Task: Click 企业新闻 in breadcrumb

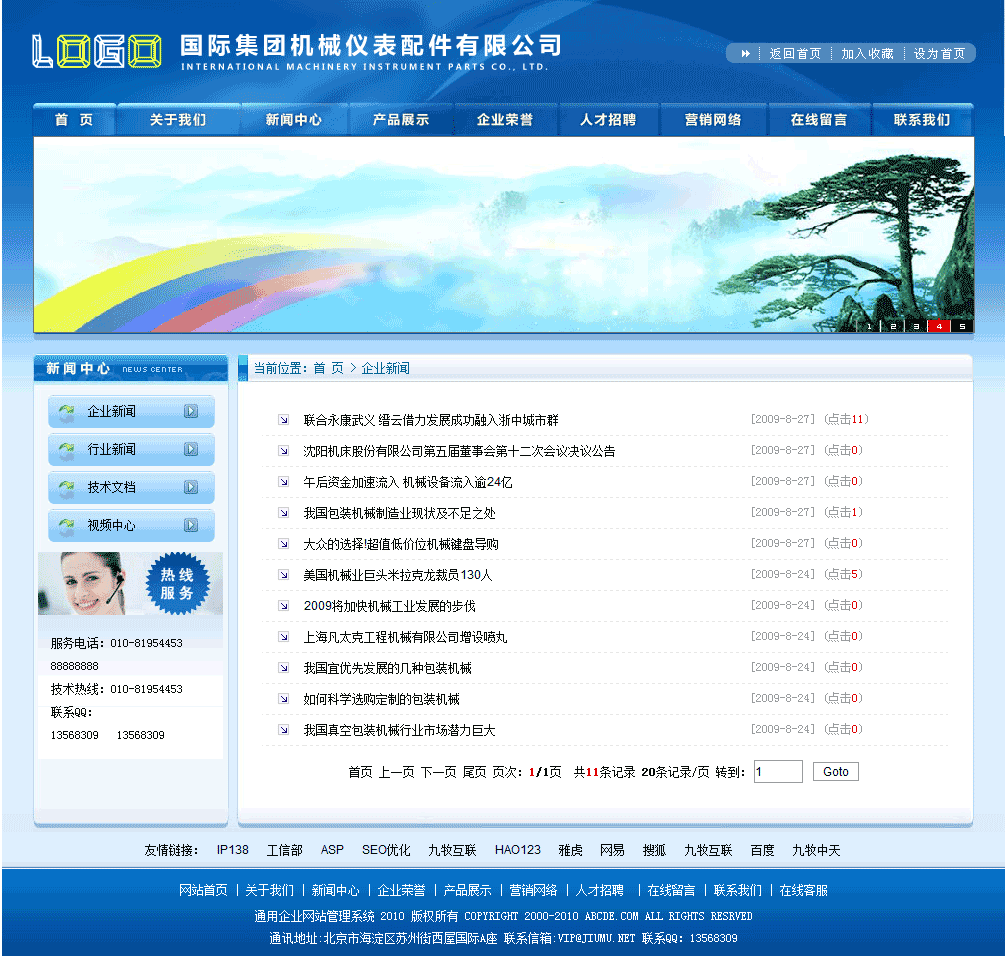Action: (x=385, y=368)
